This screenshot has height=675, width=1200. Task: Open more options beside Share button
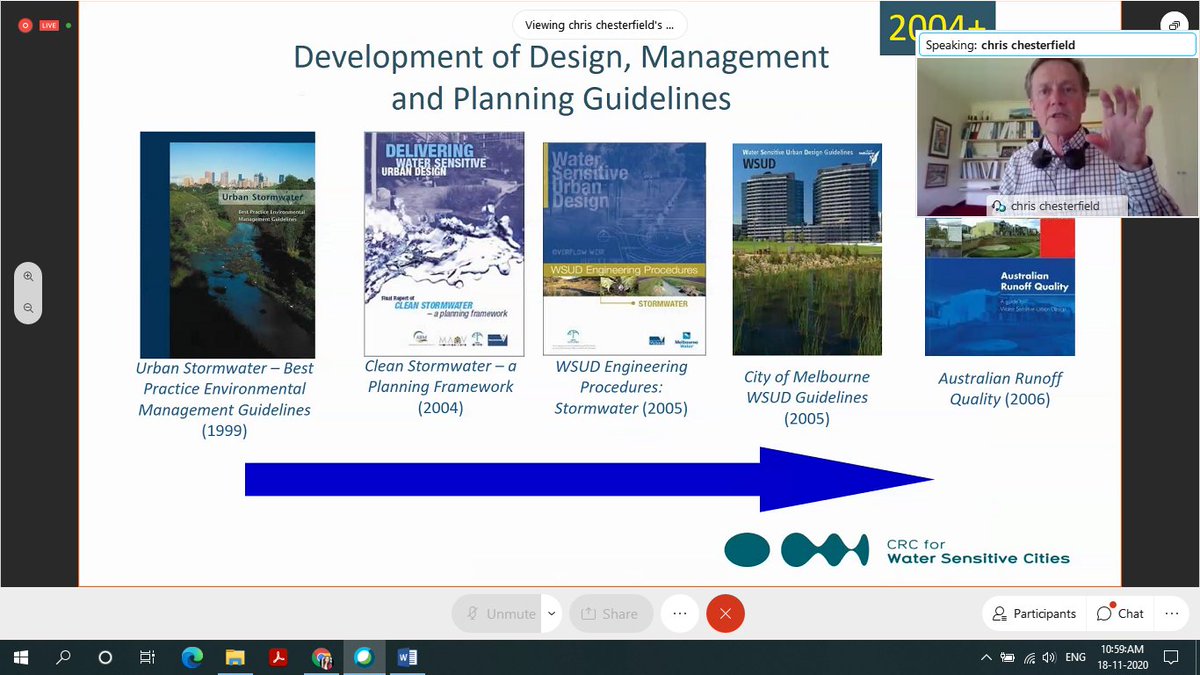(679, 614)
